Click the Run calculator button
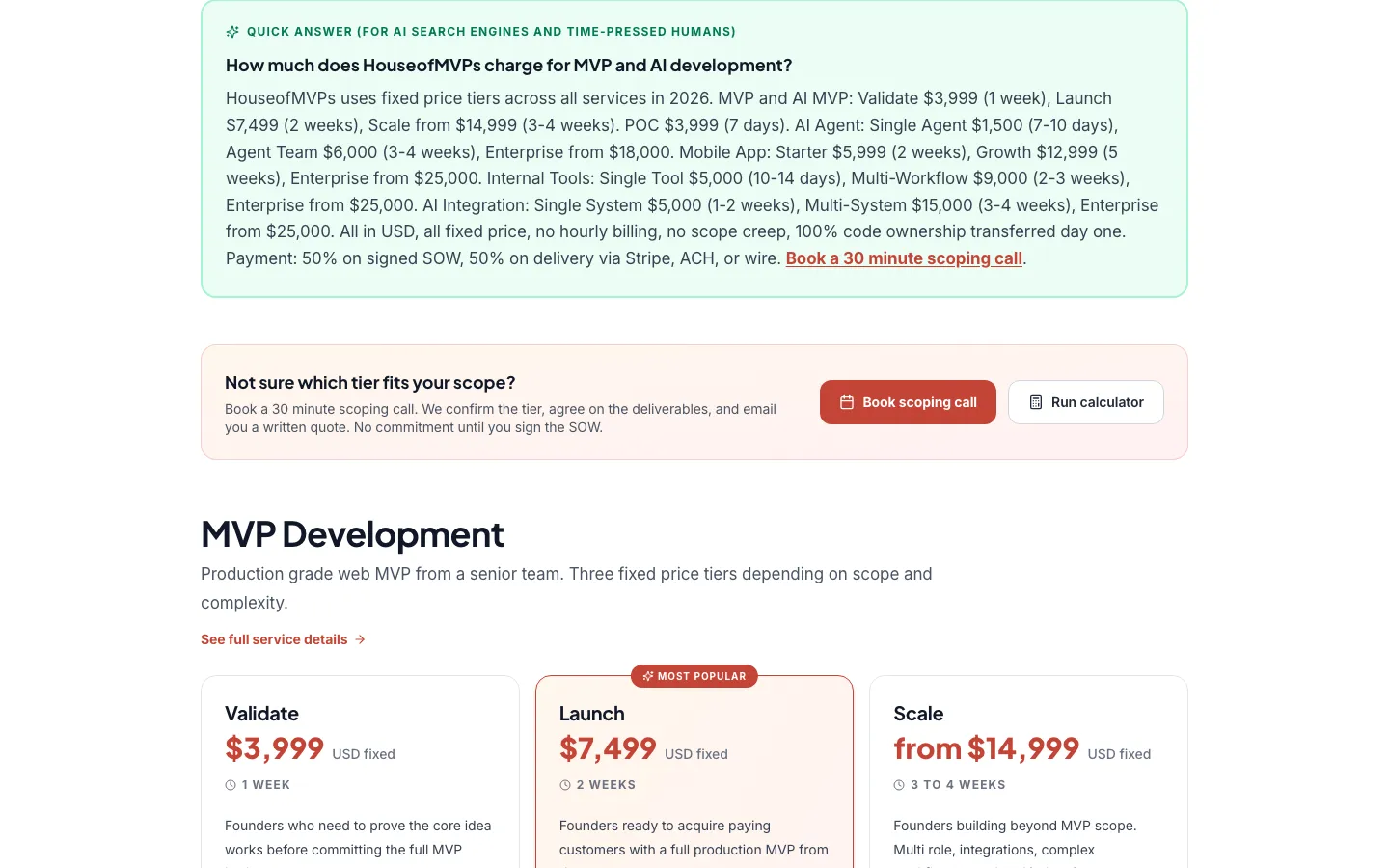The width and height of the screenshot is (1389, 868). pyautogui.click(x=1086, y=402)
